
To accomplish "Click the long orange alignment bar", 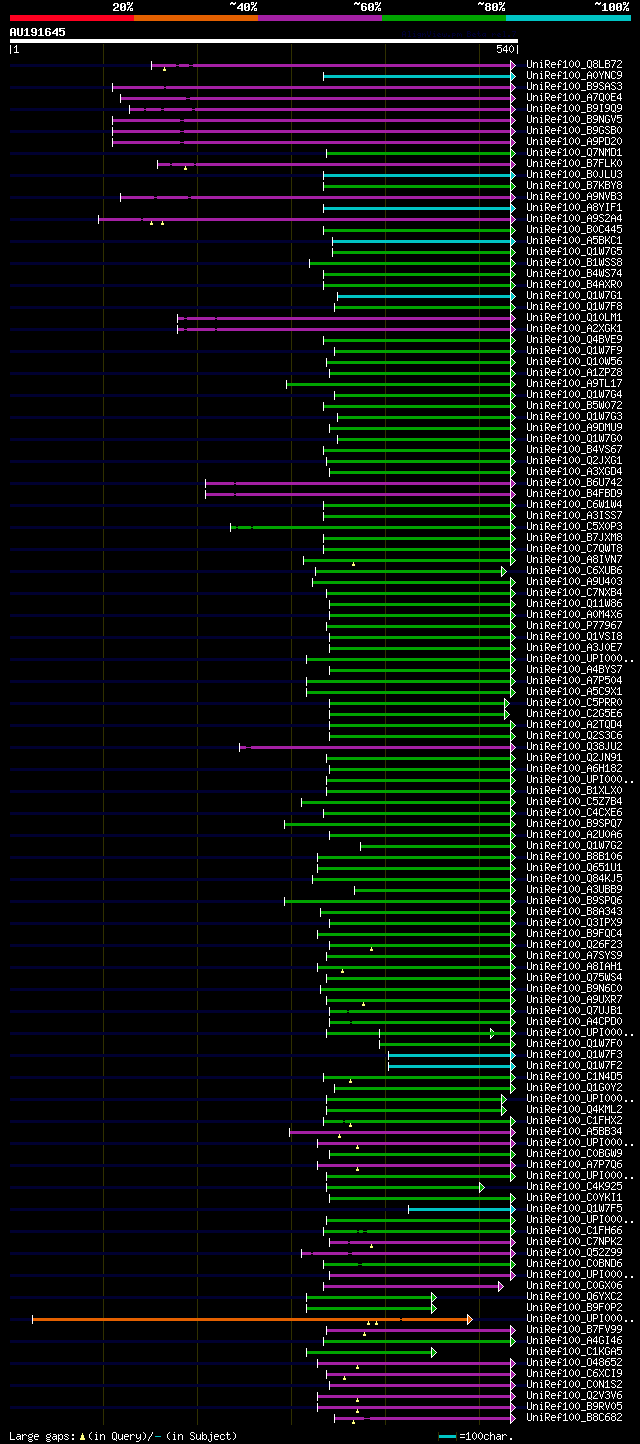I will [251, 1319].
